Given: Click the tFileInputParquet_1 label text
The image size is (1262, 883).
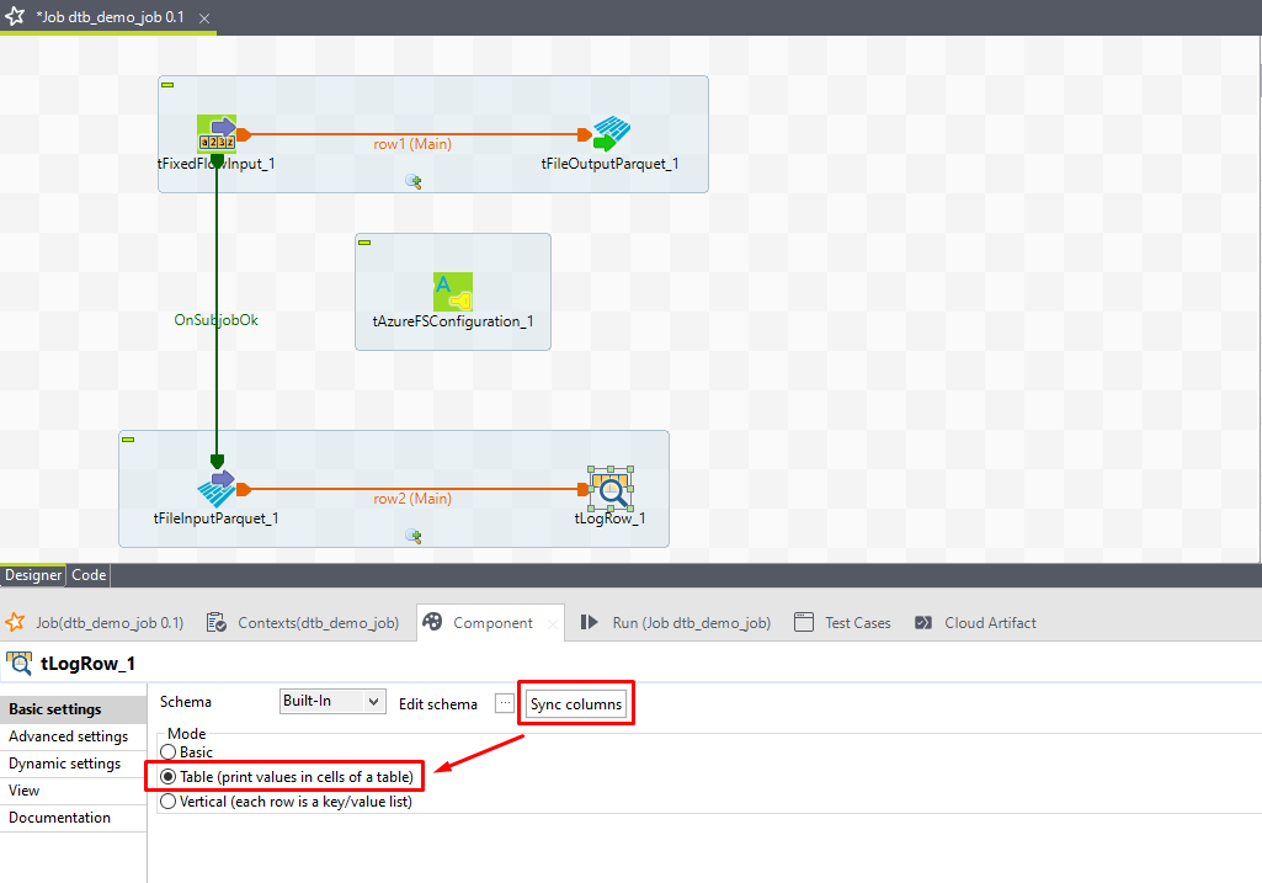Looking at the screenshot, I should point(216,517).
